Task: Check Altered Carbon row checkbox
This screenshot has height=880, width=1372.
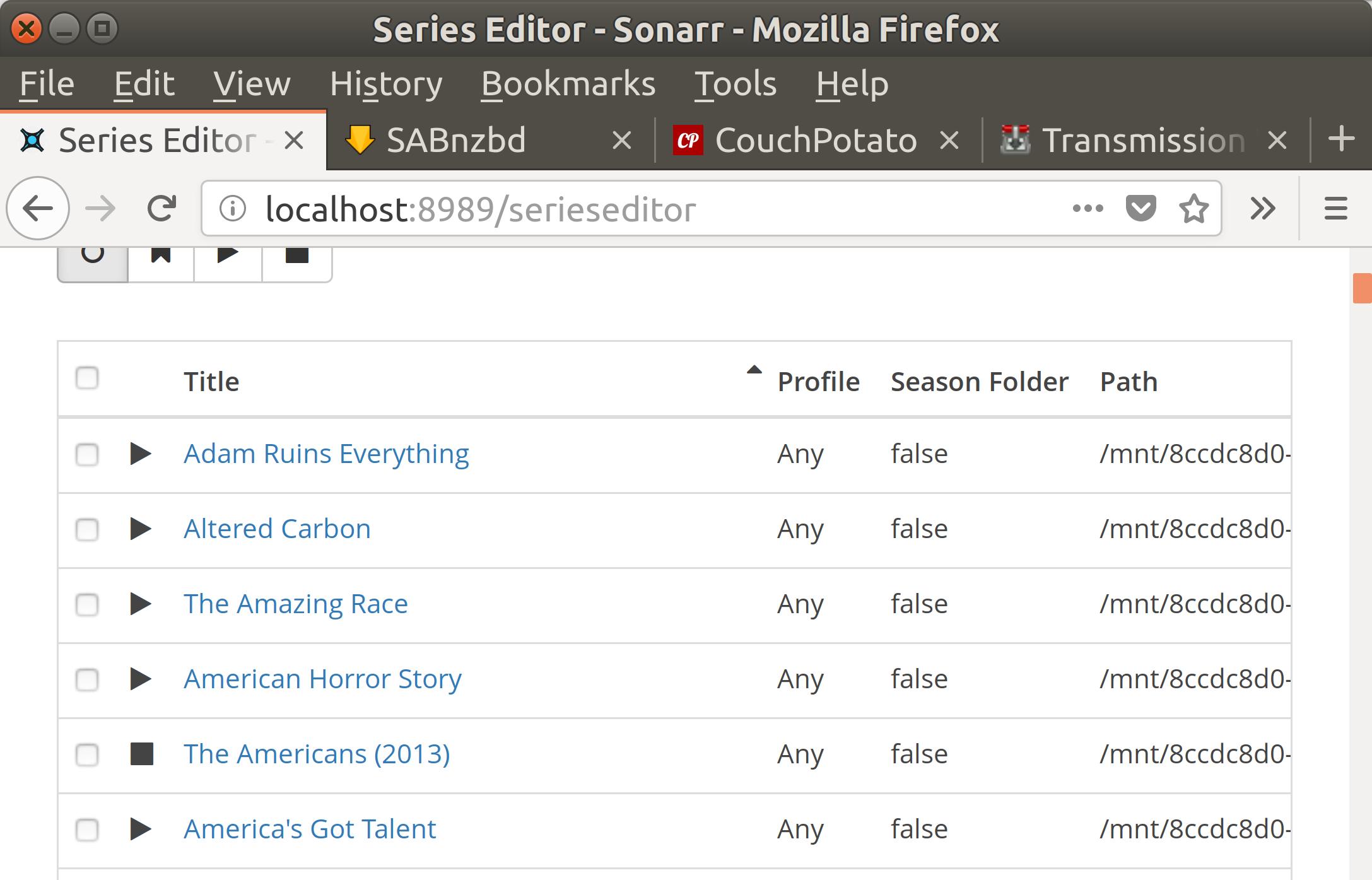Action: pyautogui.click(x=87, y=529)
